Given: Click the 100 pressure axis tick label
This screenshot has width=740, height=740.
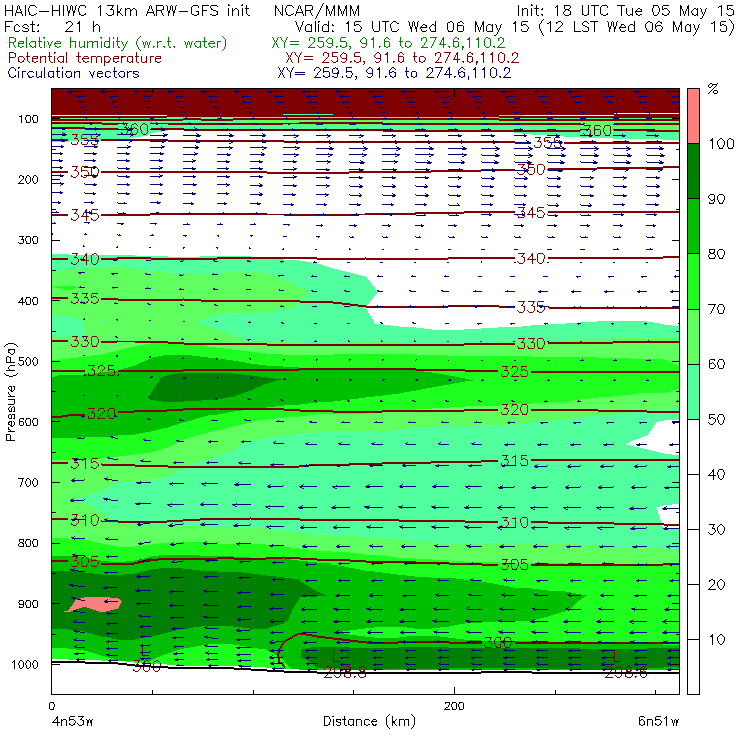Looking at the screenshot, I should point(28,119).
